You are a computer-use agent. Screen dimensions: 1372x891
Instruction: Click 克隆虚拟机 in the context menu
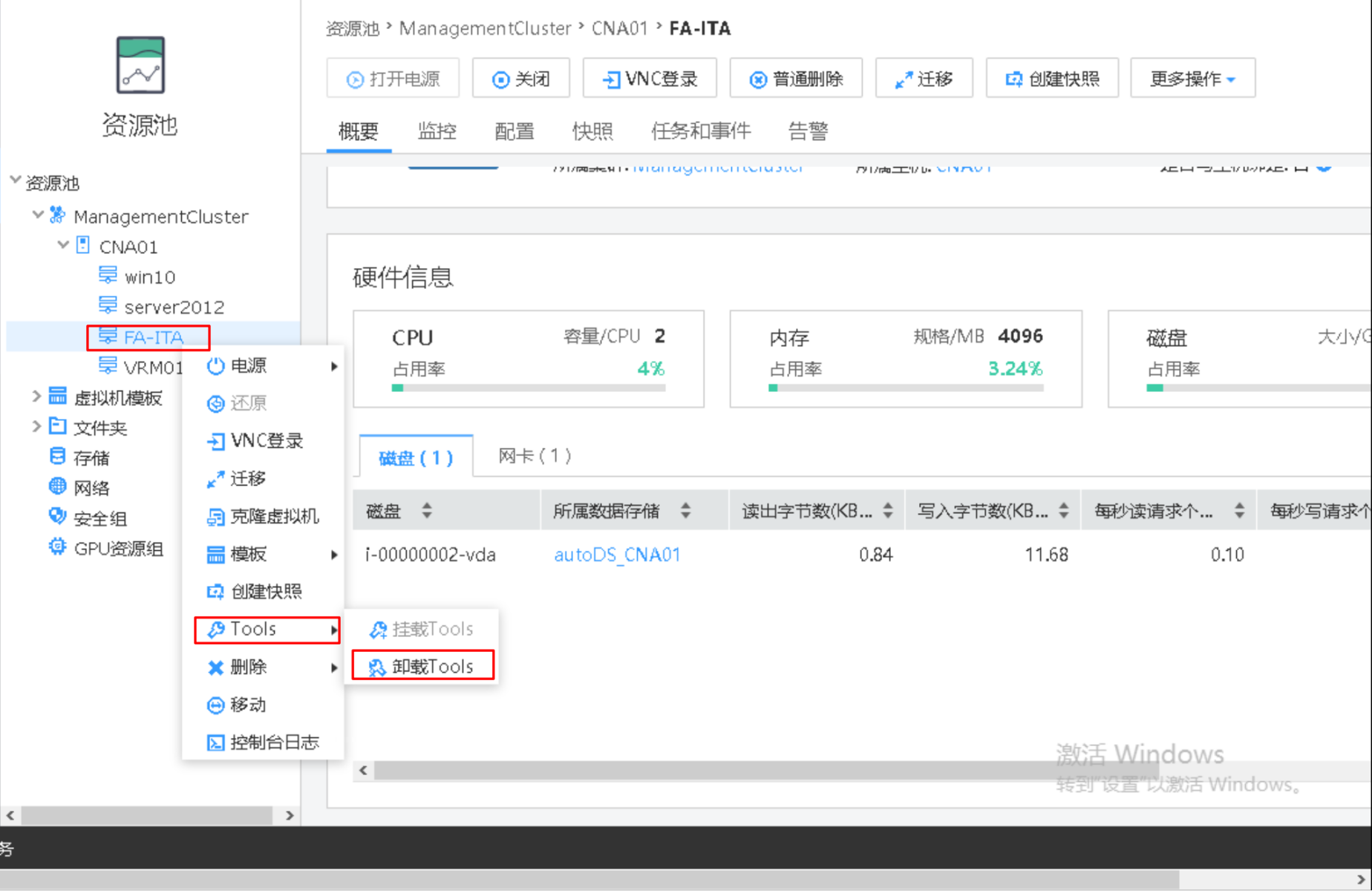coord(275,516)
